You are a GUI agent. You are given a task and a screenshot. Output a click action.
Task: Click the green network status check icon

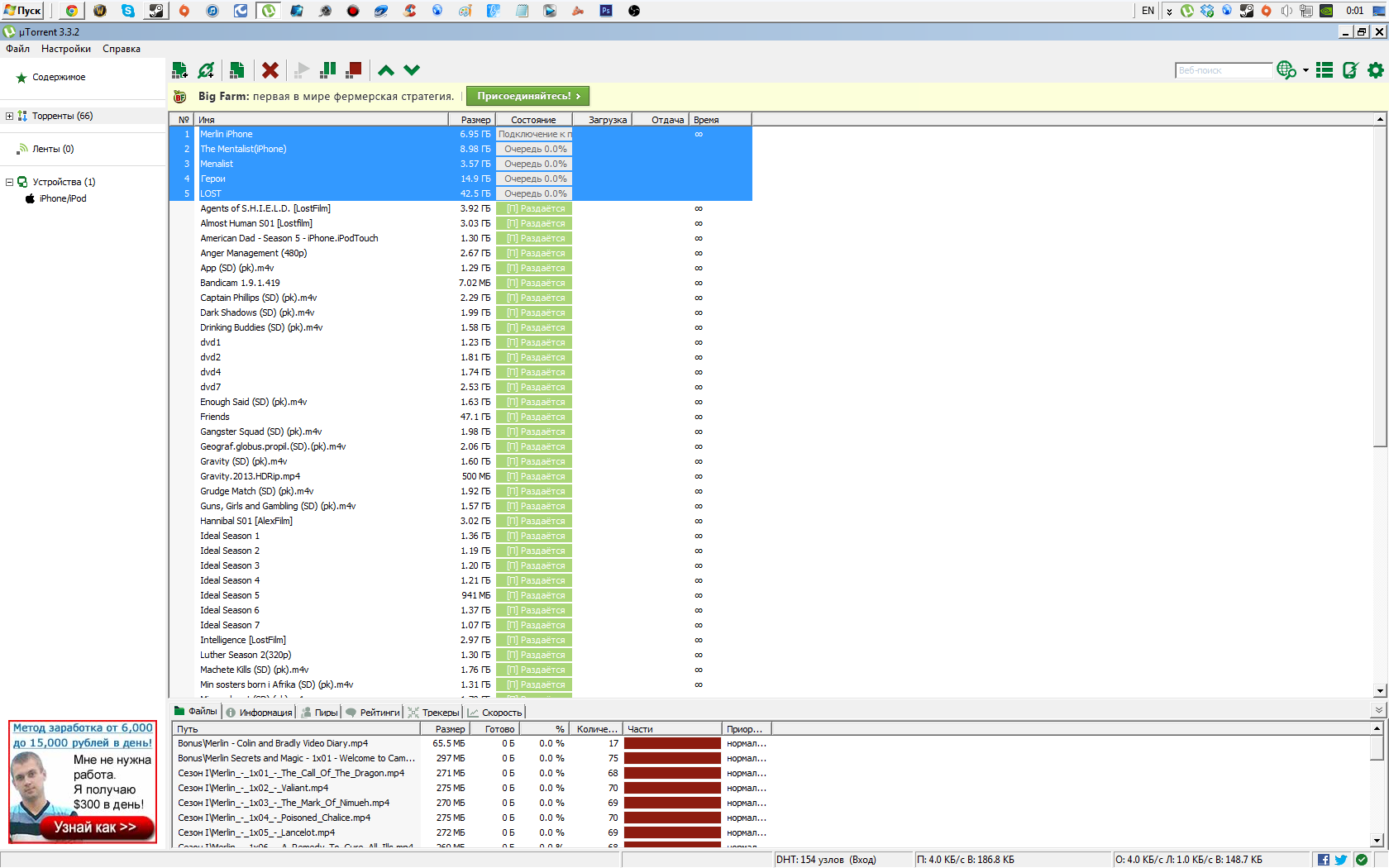coord(1361,860)
